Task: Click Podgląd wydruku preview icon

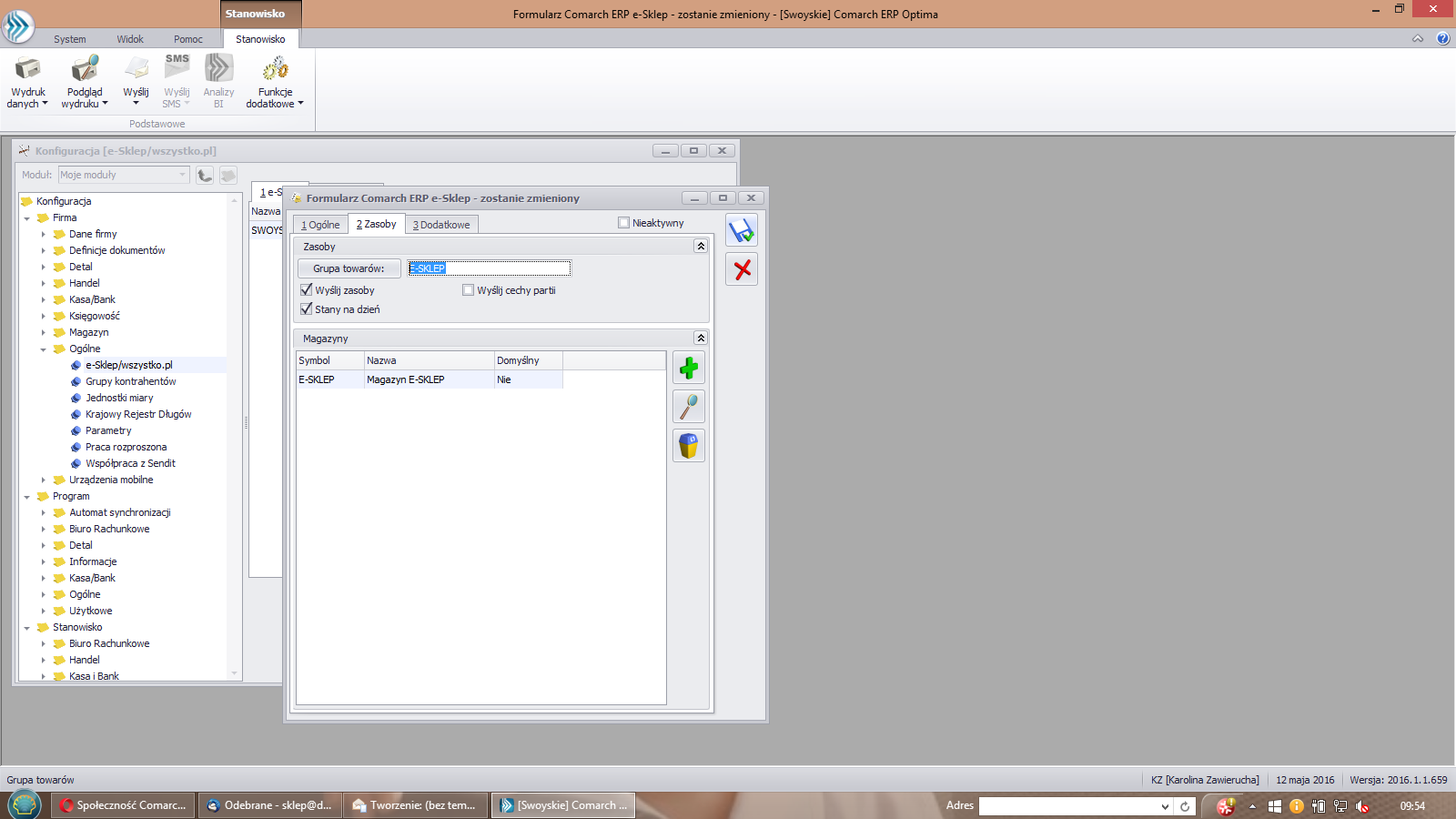Action: click(85, 69)
